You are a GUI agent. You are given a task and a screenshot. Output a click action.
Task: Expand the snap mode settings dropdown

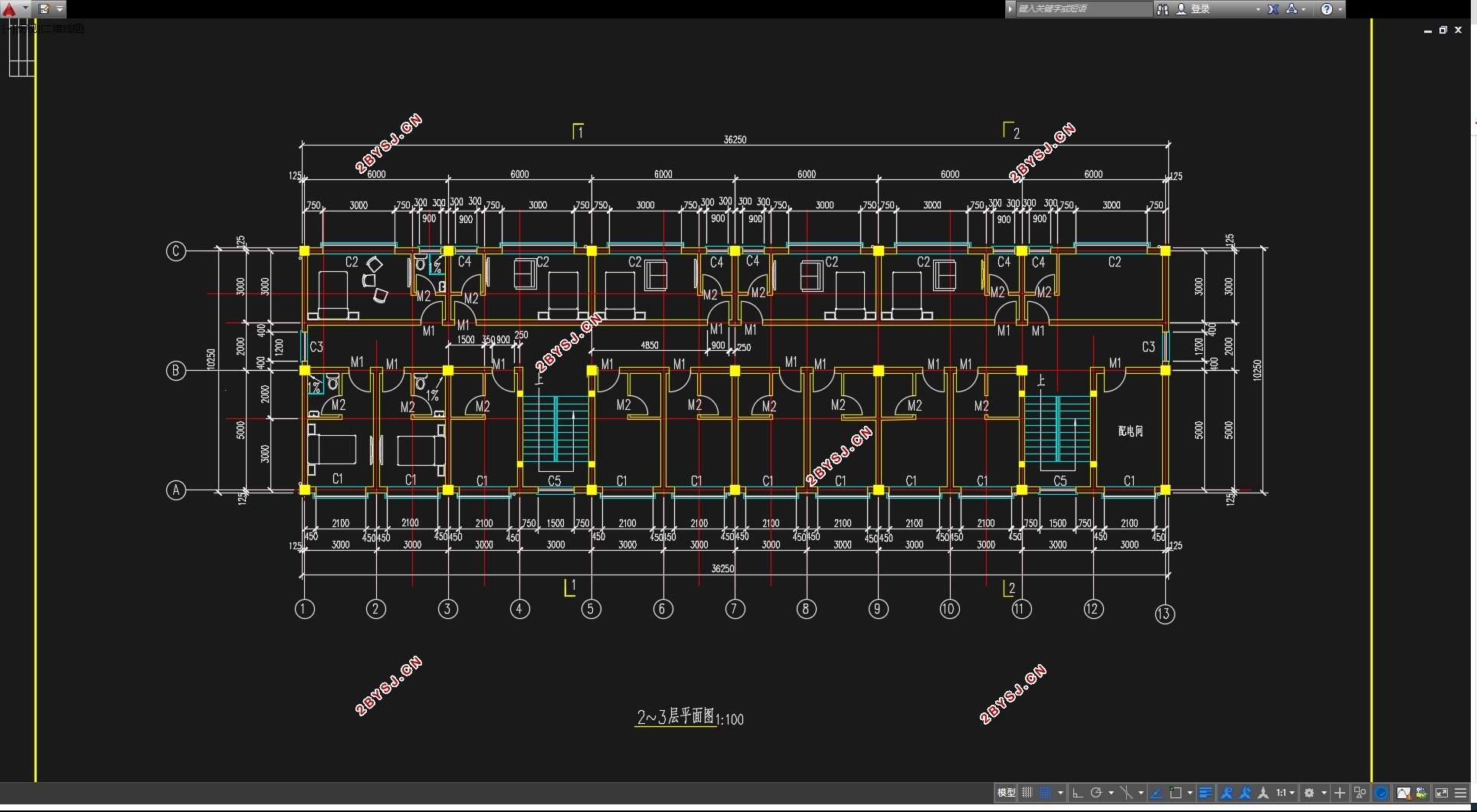(x=1060, y=793)
